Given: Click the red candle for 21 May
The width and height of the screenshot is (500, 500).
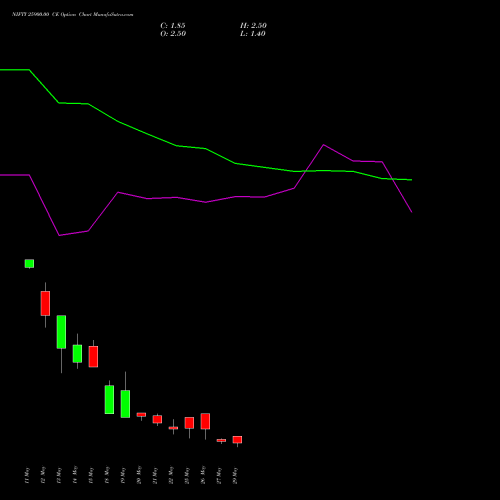Looking at the screenshot, I should click(157, 419).
